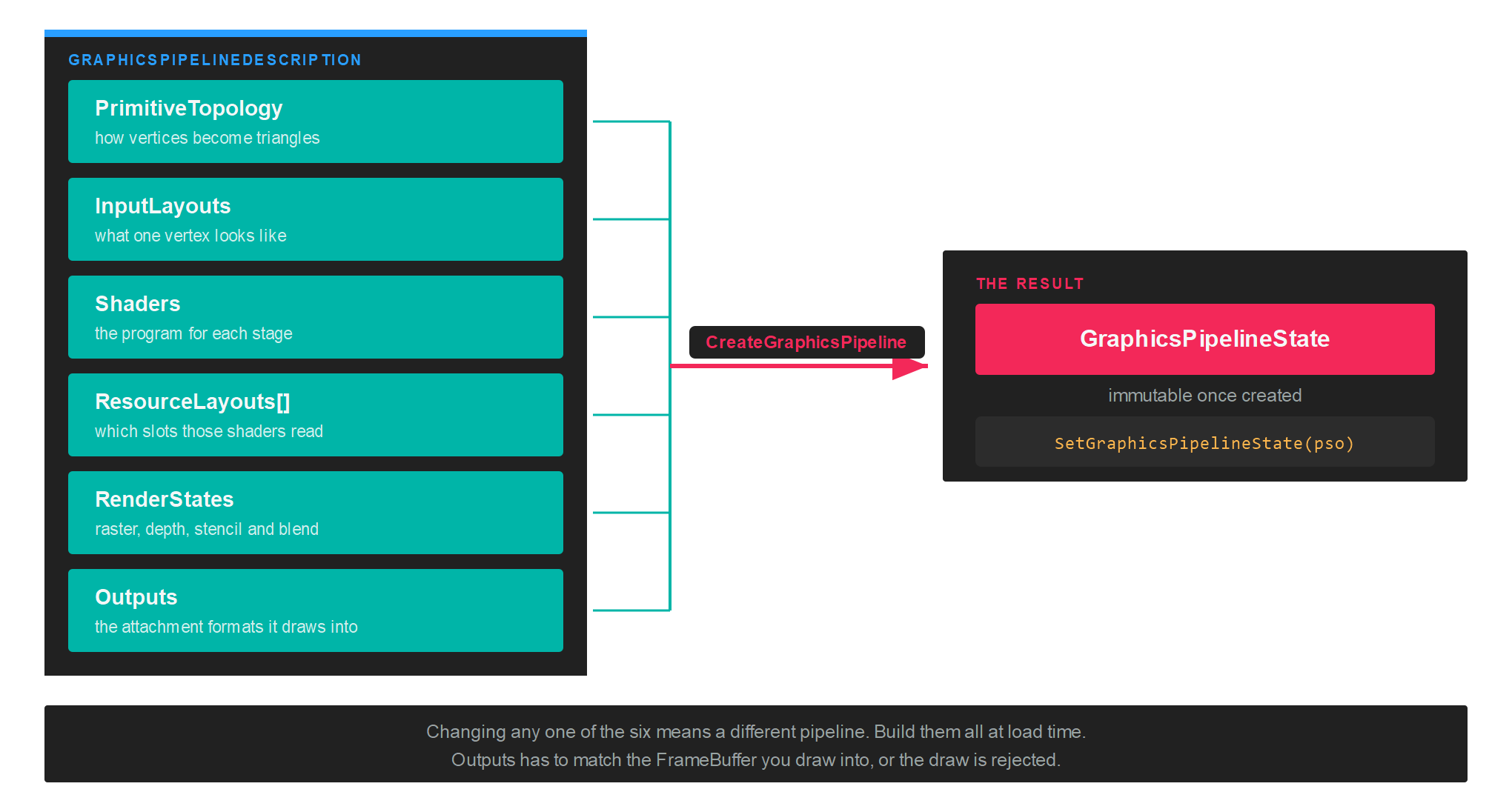The height and width of the screenshot is (812, 1512).
Task: Click THE RESULT heading
Action: pyautogui.click(x=1030, y=284)
